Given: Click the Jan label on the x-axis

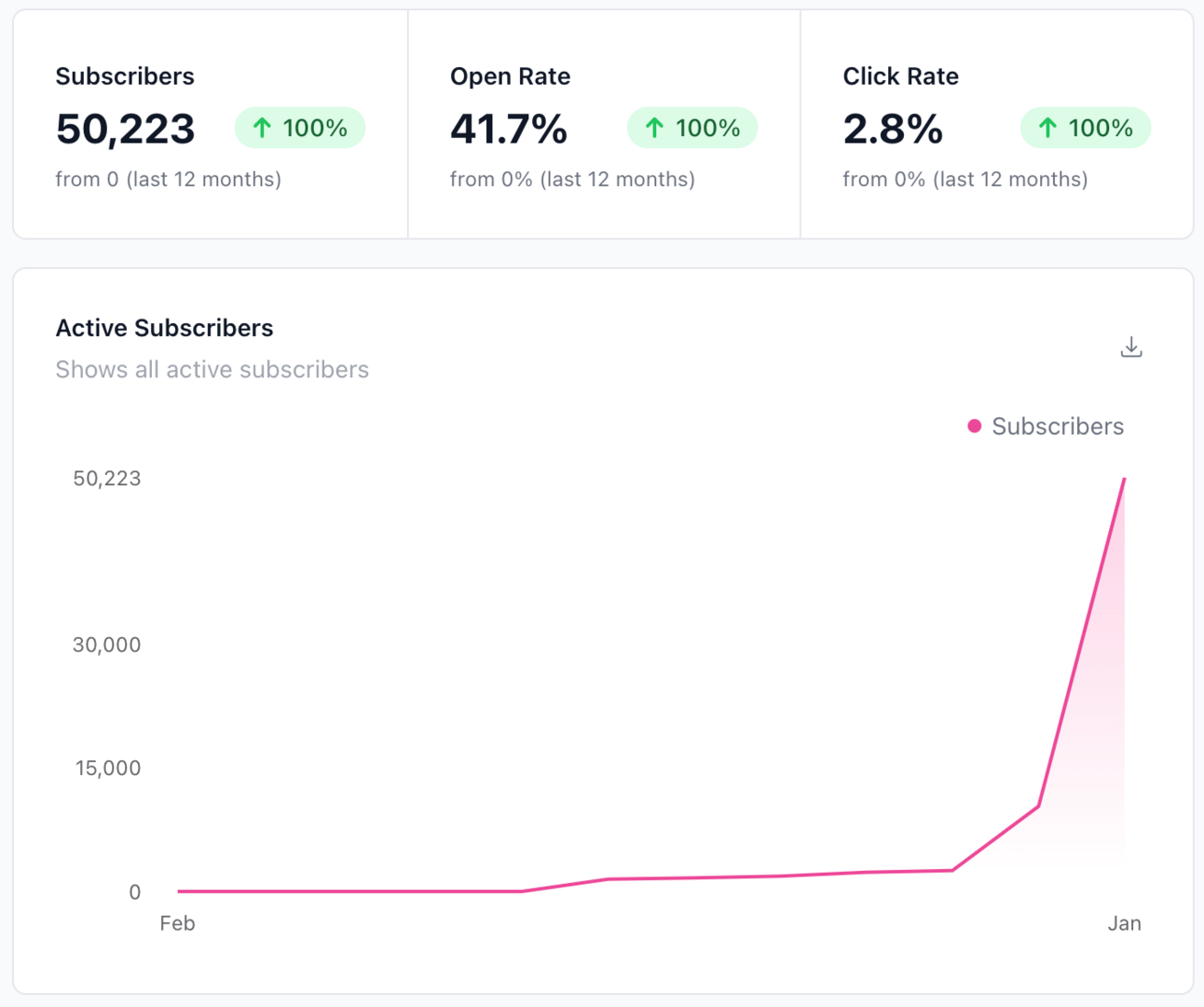Looking at the screenshot, I should point(1124,923).
